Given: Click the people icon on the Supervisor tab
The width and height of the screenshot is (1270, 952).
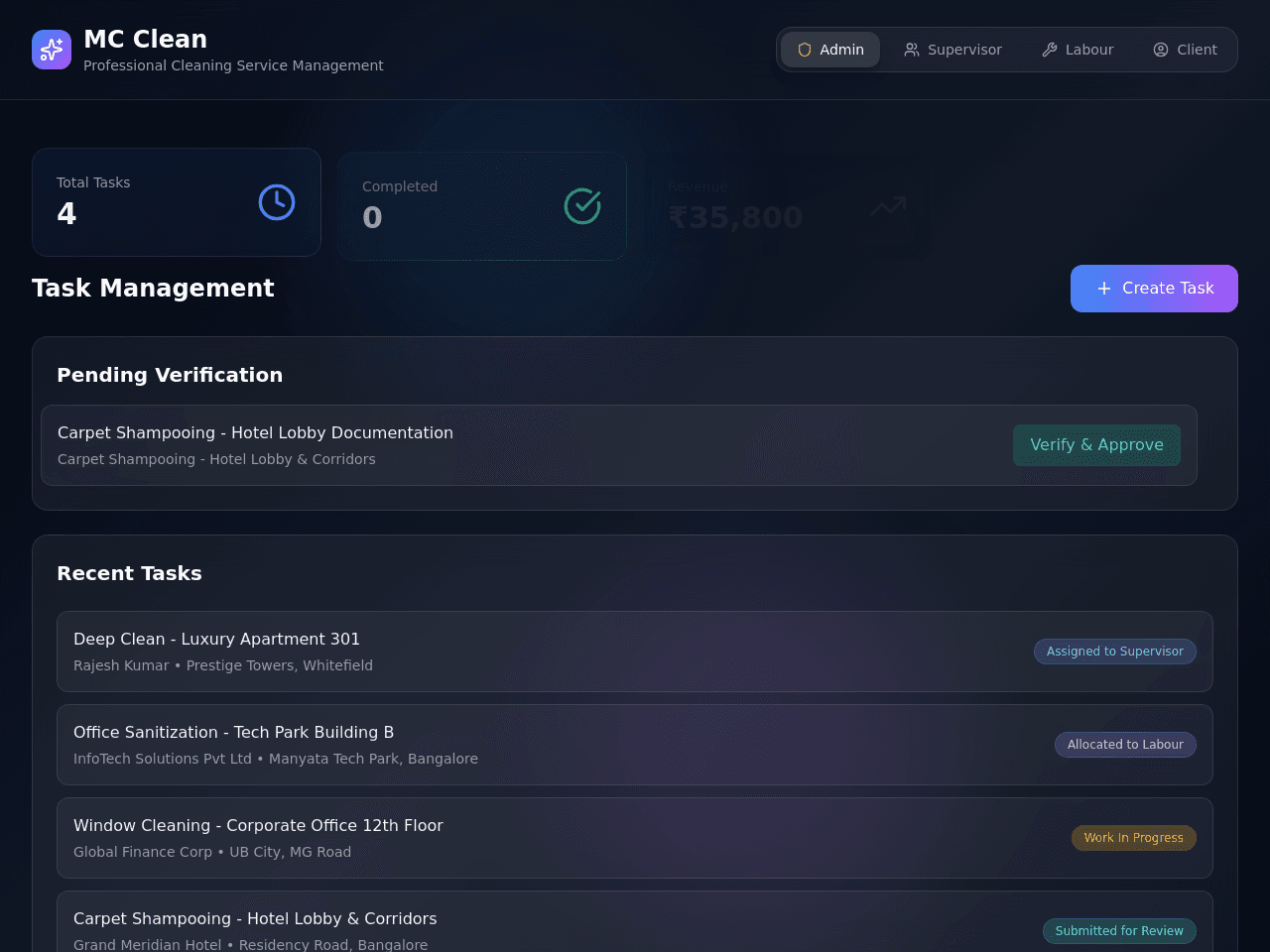Looking at the screenshot, I should coord(912,50).
